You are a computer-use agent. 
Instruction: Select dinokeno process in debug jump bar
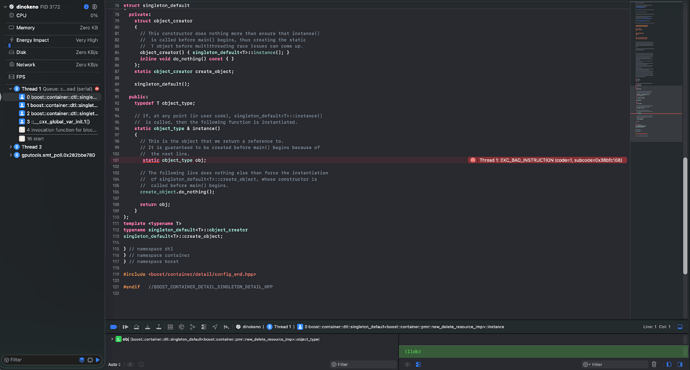click(x=249, y=327)
